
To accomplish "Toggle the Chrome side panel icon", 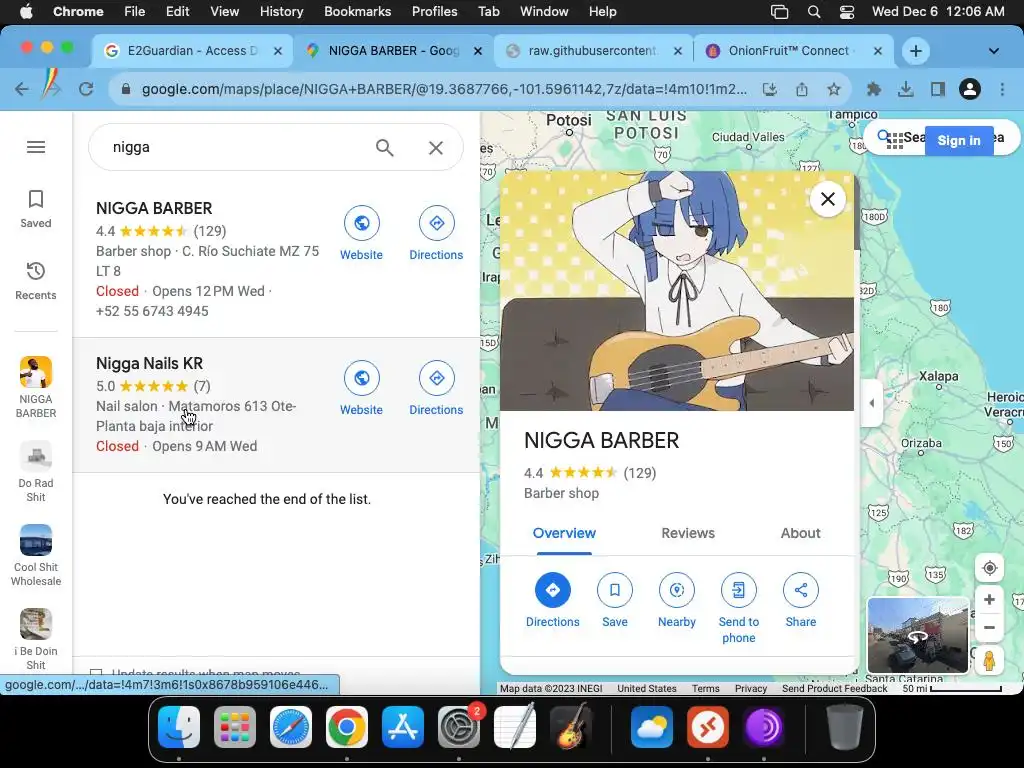I will [938, 89].
